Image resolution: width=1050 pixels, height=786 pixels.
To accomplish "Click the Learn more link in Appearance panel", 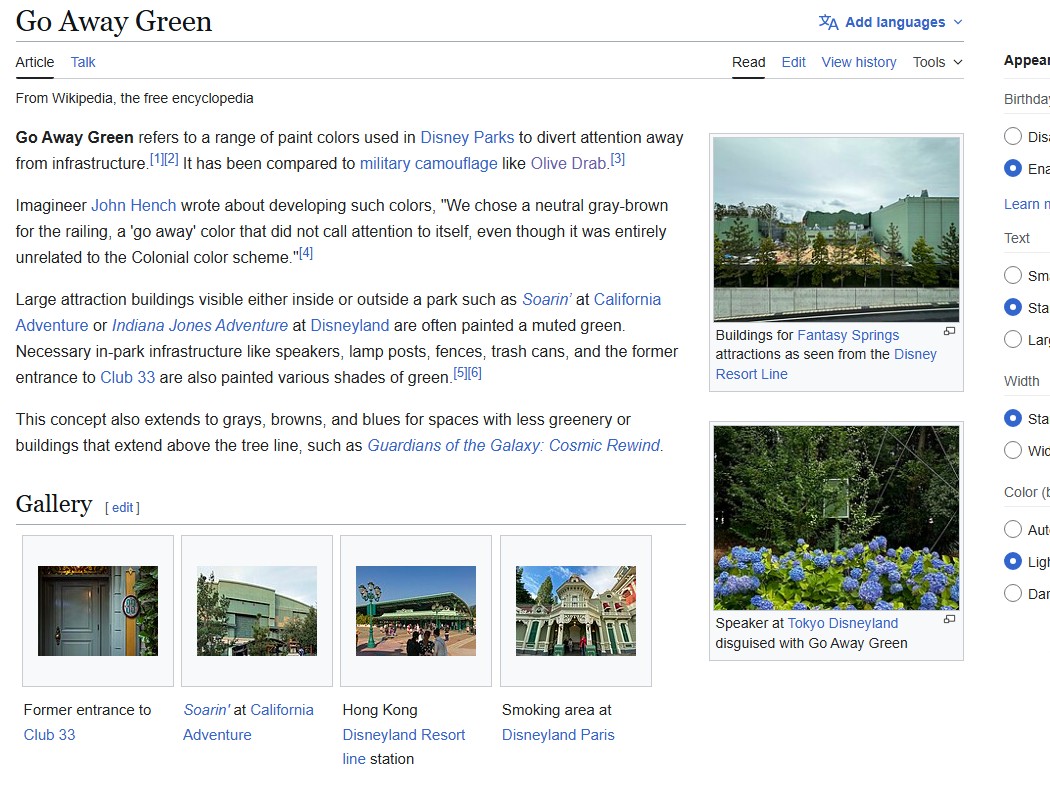I will [x=1027, y=204].
